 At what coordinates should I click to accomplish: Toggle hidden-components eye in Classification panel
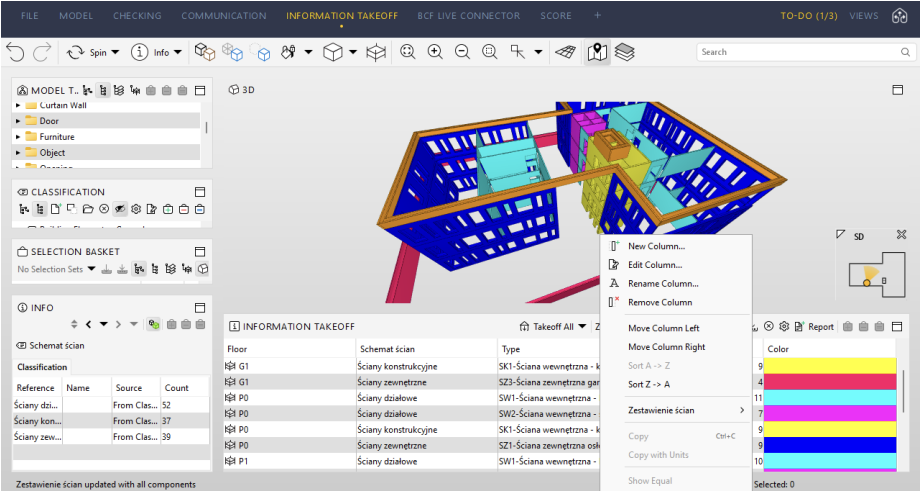[x=120, y=209]
